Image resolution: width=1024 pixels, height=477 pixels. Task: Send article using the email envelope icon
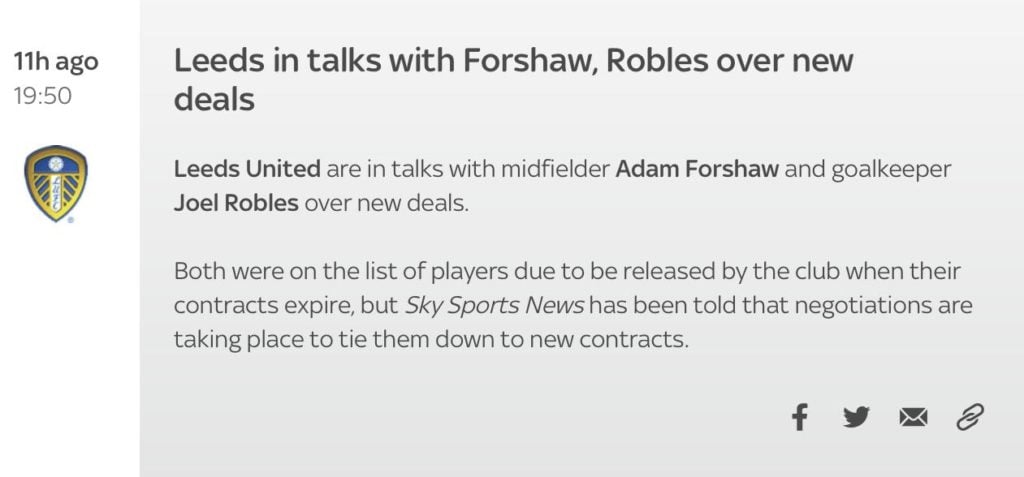[x=913, y=417]
